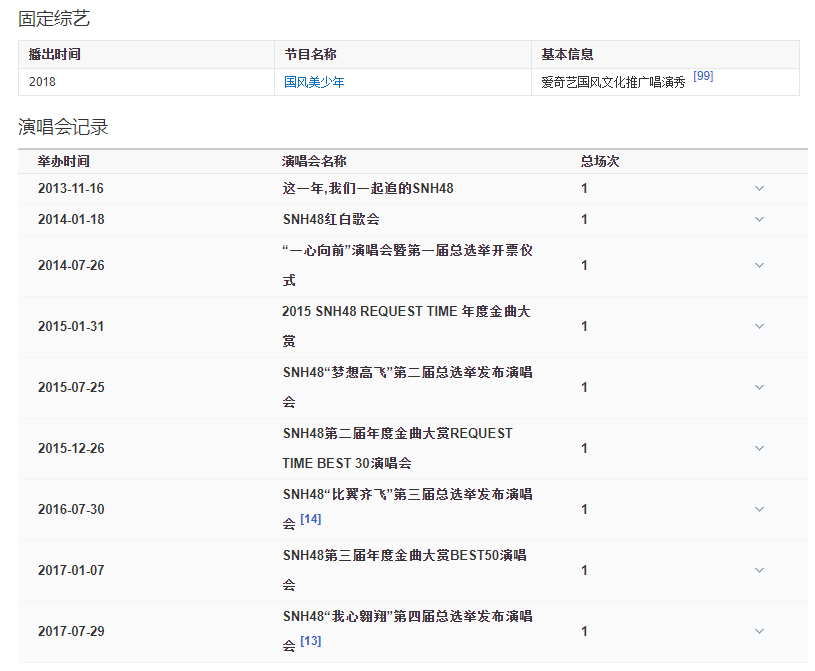The width and height of the screenshot is (815, 671).
Task: Click the 总场次 column header
Action: (x=600, y=161)
